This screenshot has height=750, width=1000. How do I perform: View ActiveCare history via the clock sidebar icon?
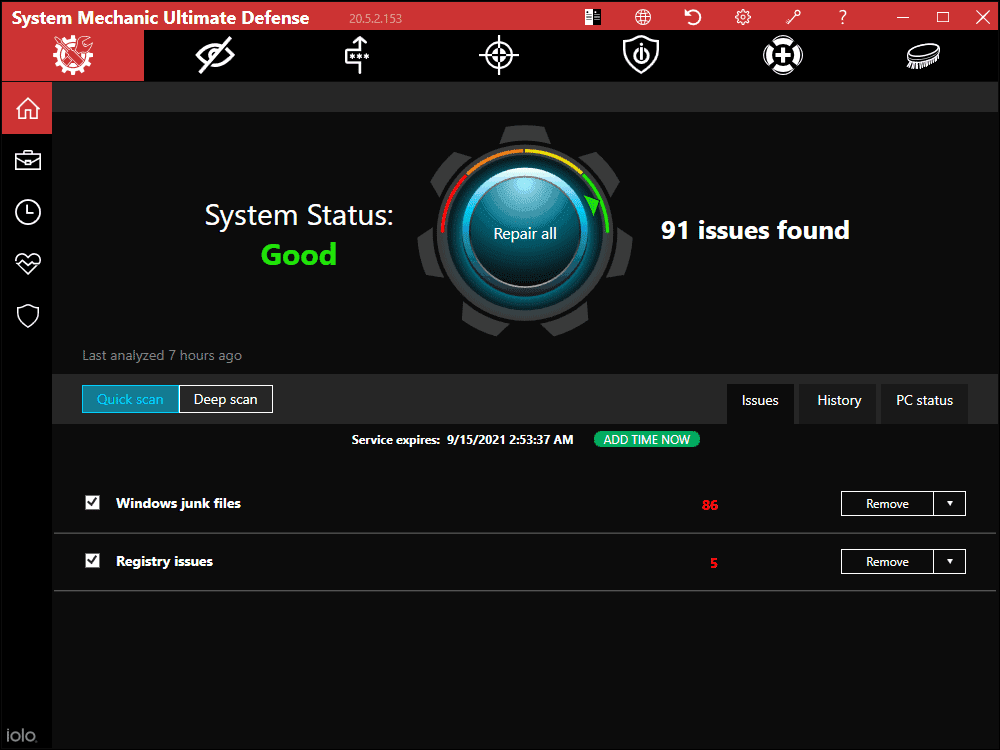[27, 211]
